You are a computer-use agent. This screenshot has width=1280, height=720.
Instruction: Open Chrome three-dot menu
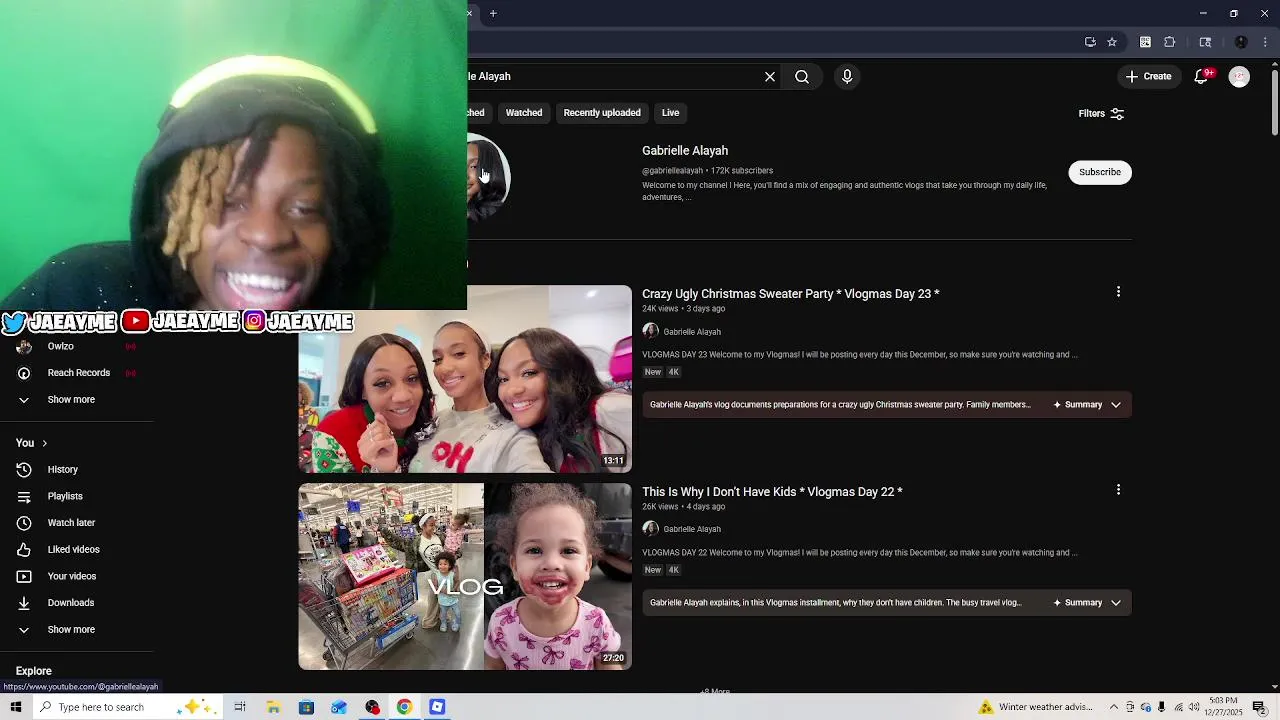(1266, 42)
